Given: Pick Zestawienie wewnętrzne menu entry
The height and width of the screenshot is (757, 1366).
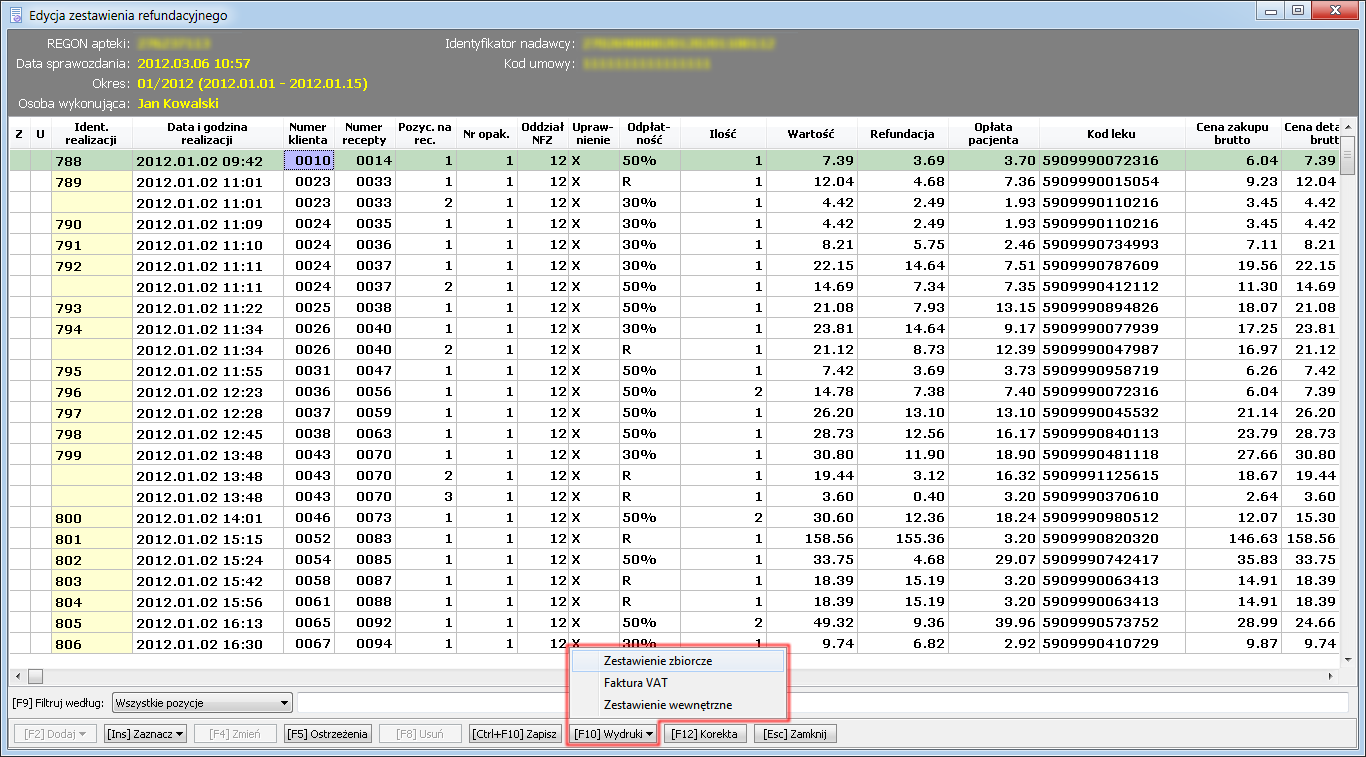Looking at the screenshot, I should pos(678,705).
